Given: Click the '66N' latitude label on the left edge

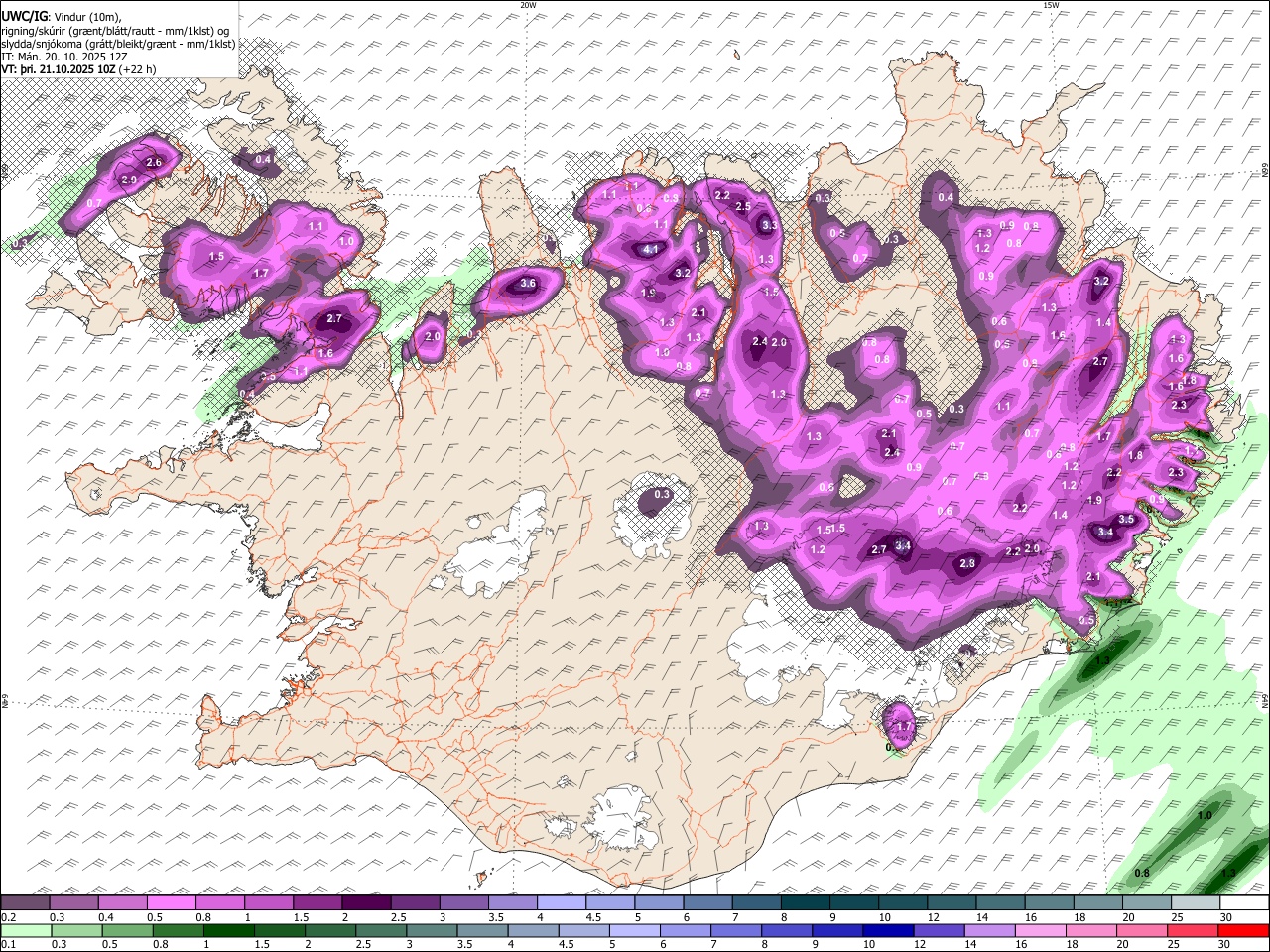Looking at the screenshot, I should tap(5, 171).
